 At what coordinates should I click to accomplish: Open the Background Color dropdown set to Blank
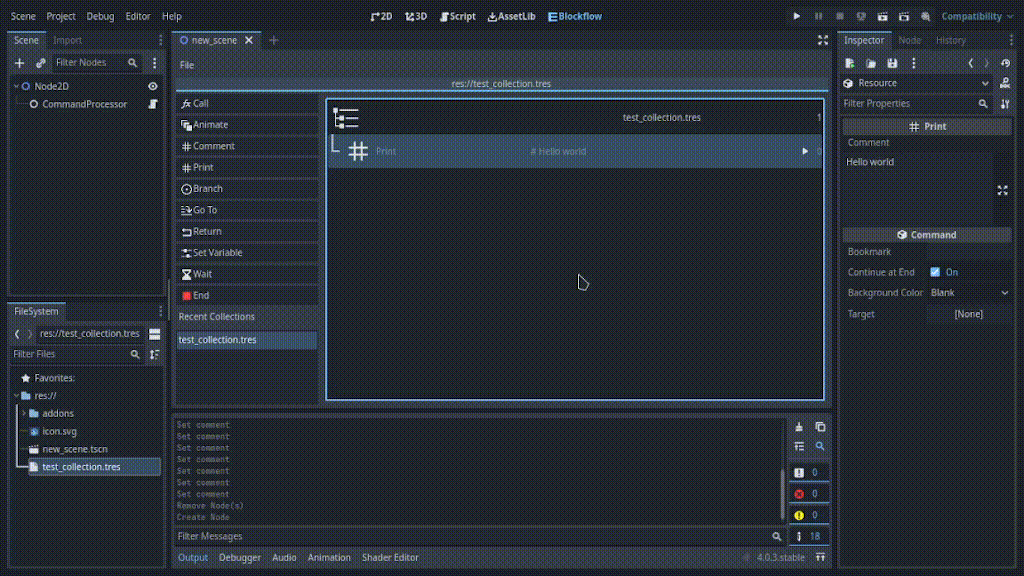coord(969,293)
